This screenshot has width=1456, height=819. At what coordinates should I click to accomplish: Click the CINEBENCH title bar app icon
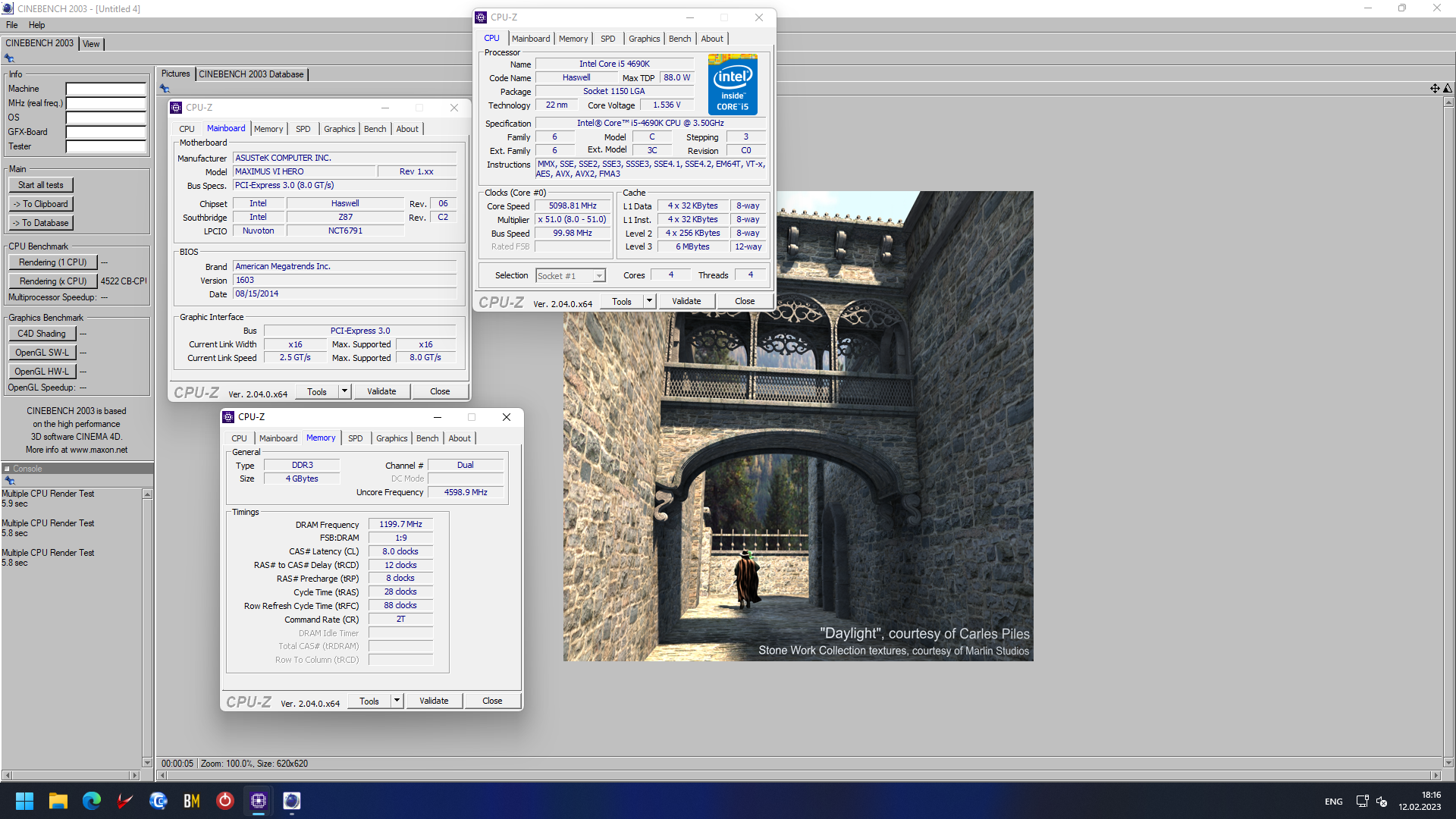[8, 8]
